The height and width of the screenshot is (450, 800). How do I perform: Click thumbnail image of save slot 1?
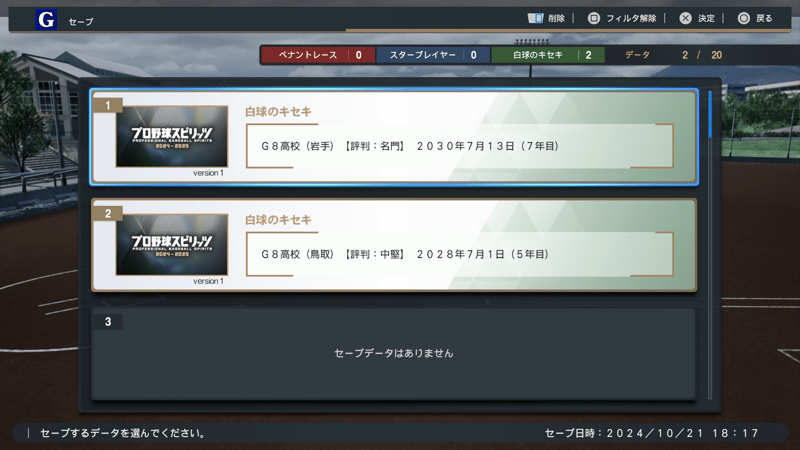point(172,136)
